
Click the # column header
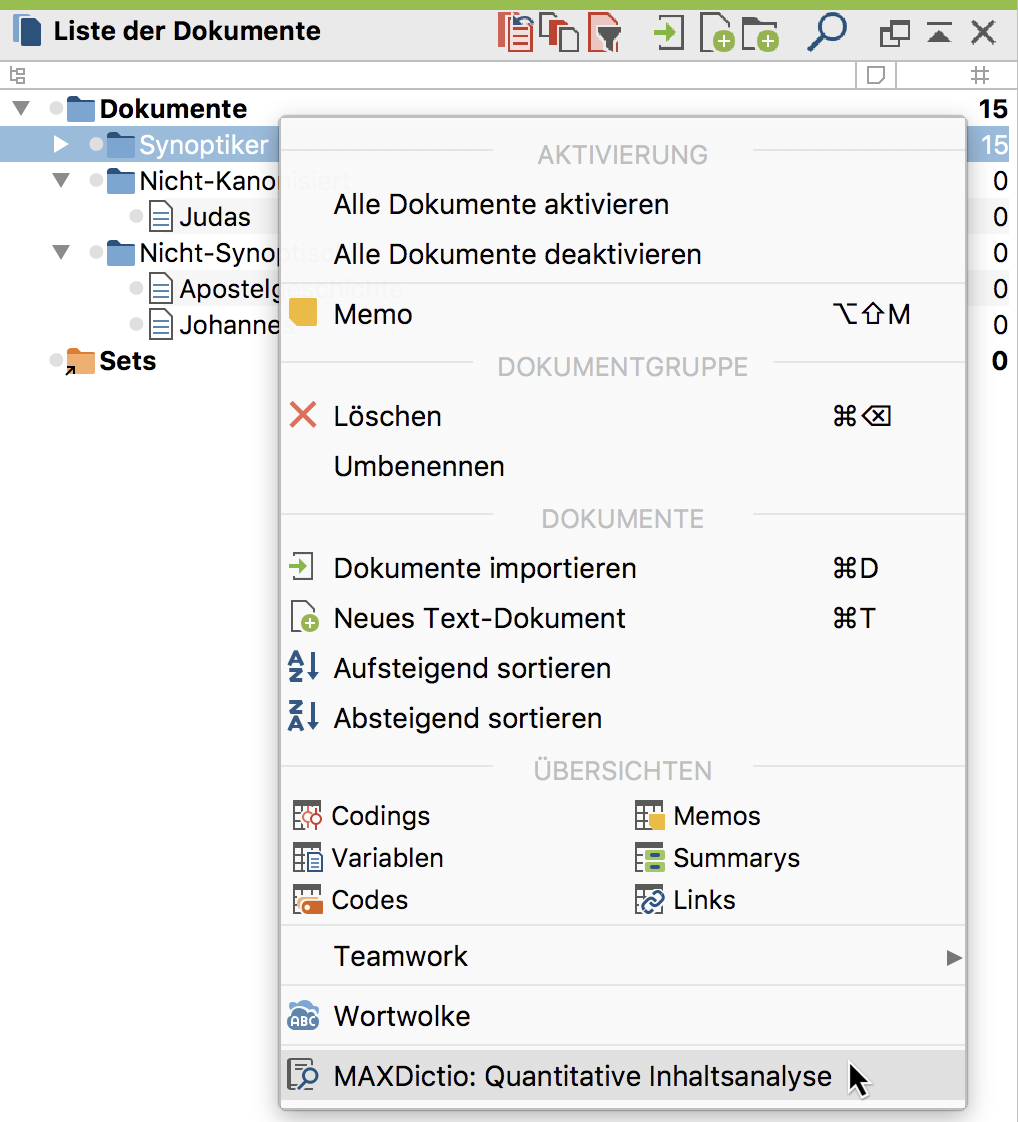pos(980,74)
